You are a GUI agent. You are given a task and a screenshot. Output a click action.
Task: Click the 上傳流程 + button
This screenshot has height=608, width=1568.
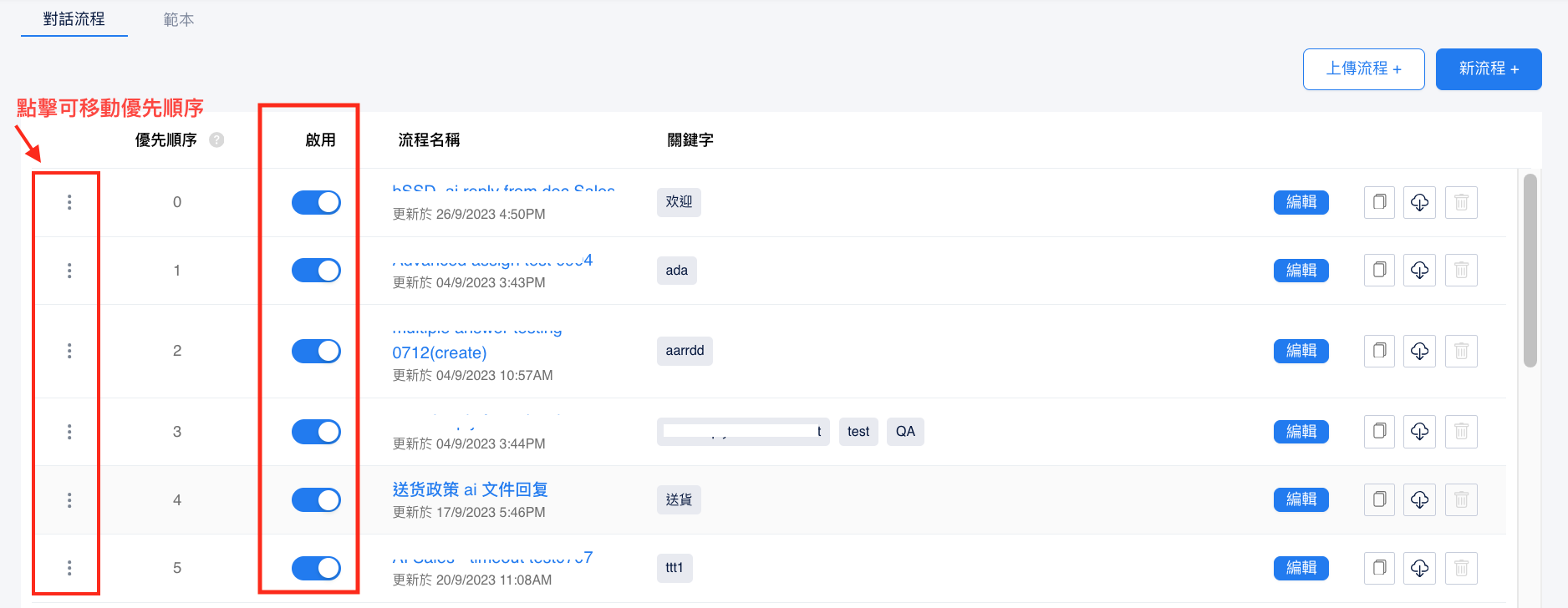click(x=1363, y=69)
